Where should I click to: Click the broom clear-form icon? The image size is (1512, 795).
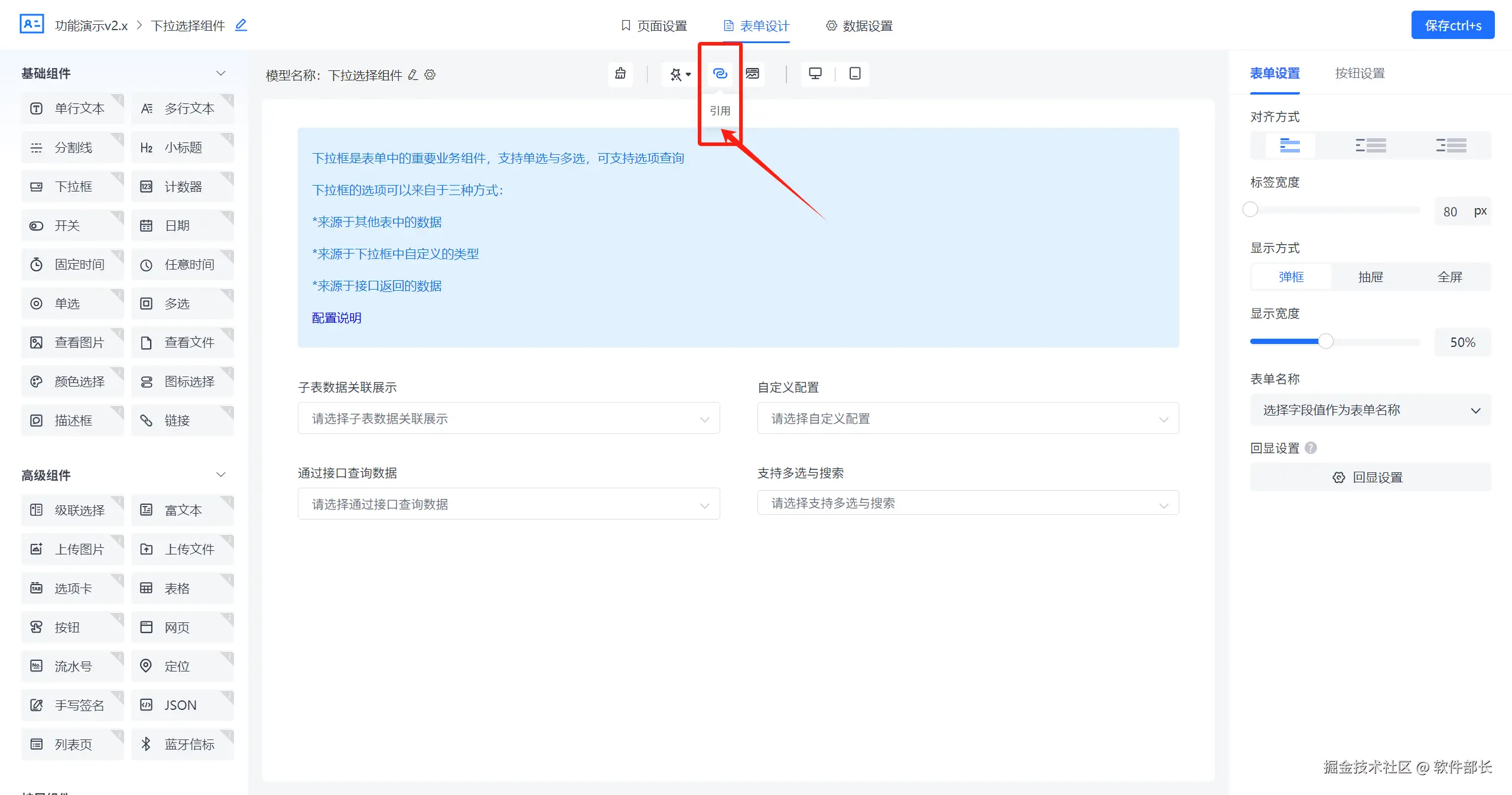click(620, 74)
